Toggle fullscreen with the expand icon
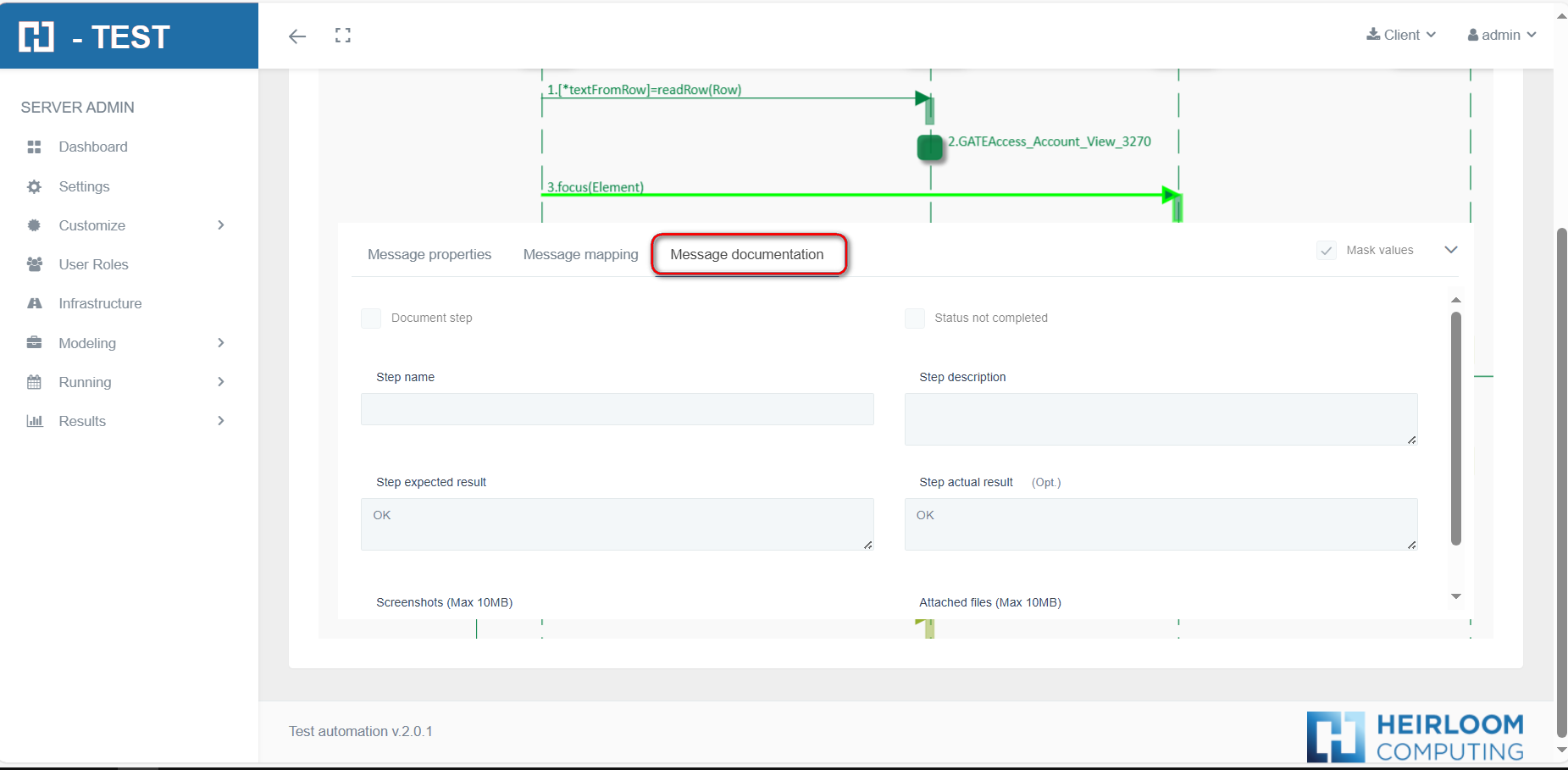The image size is (1568, 770). (342, 36)
